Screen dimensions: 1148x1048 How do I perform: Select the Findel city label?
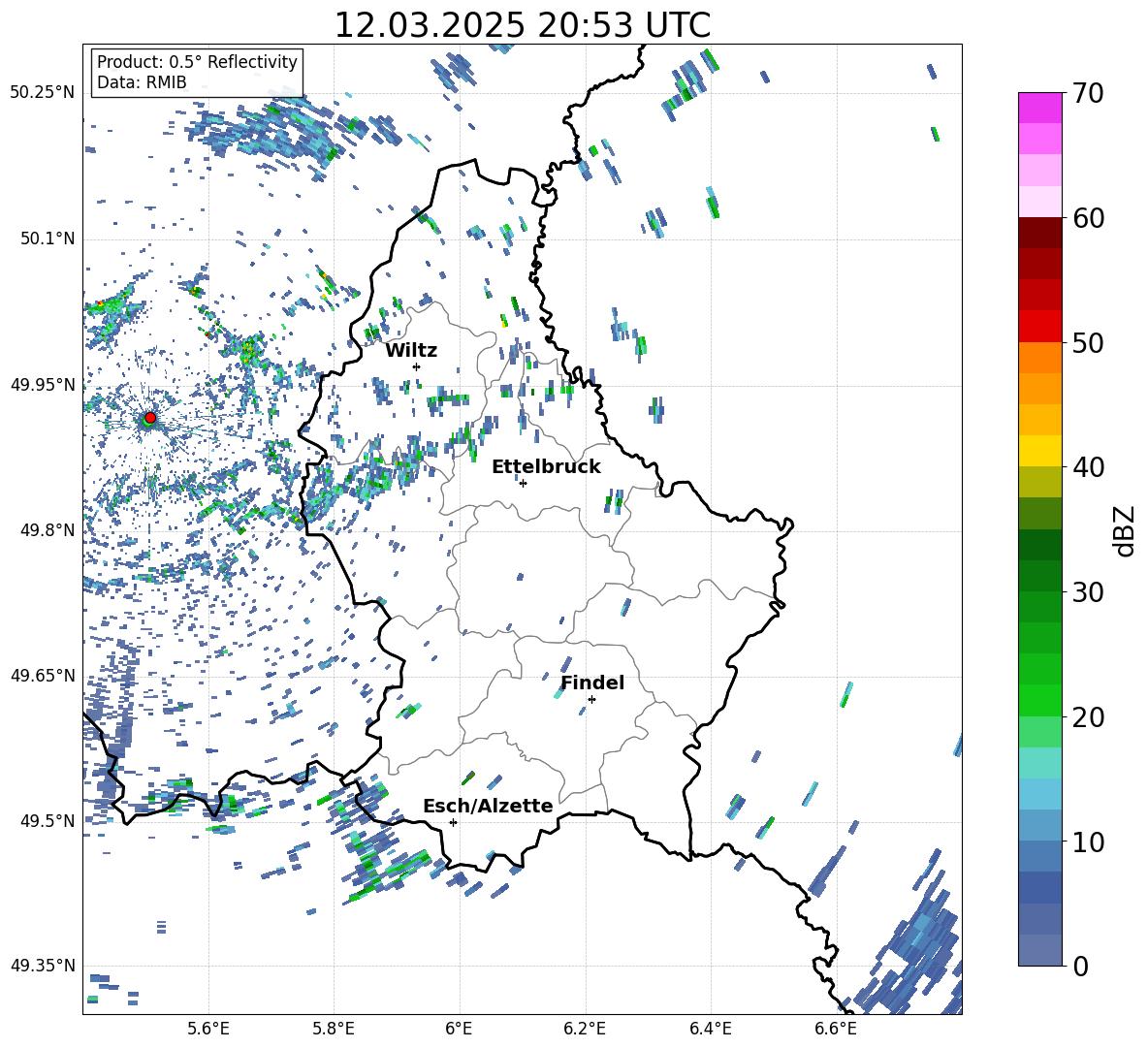[x=592, y=683]
